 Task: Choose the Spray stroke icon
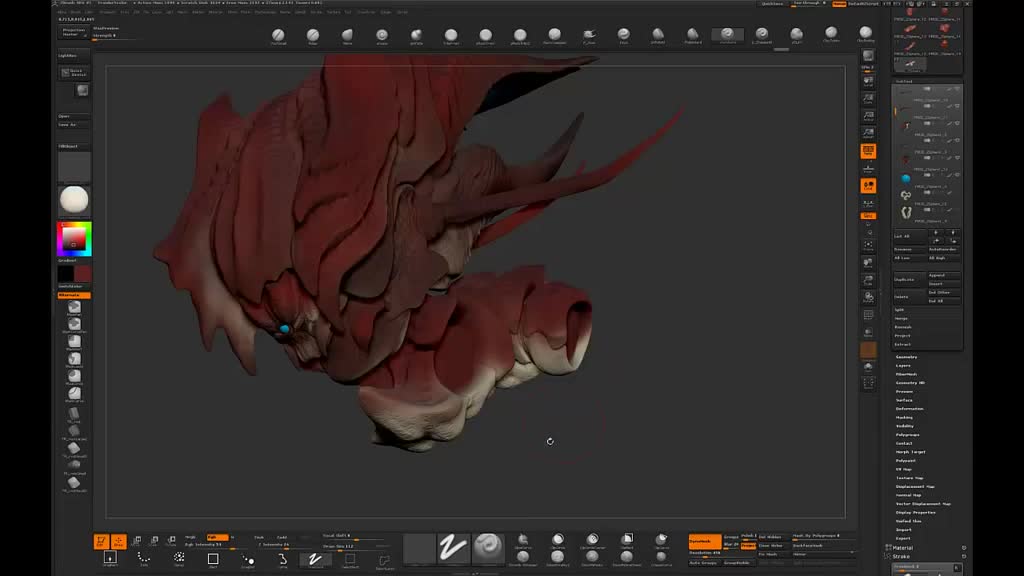[x=178, y=560]
